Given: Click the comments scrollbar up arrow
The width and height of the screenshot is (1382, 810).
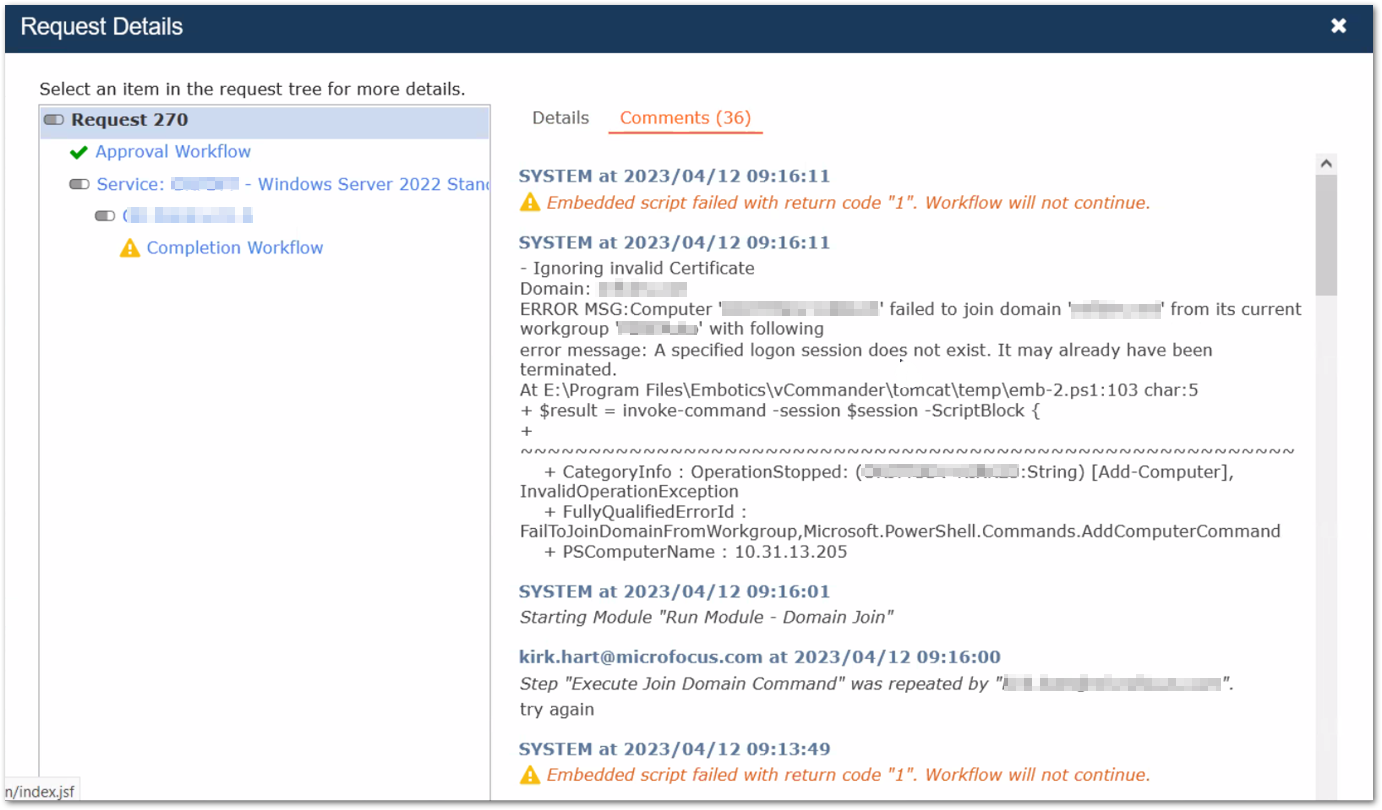Looking at the screenshot, I should (x=1326, y=163).
